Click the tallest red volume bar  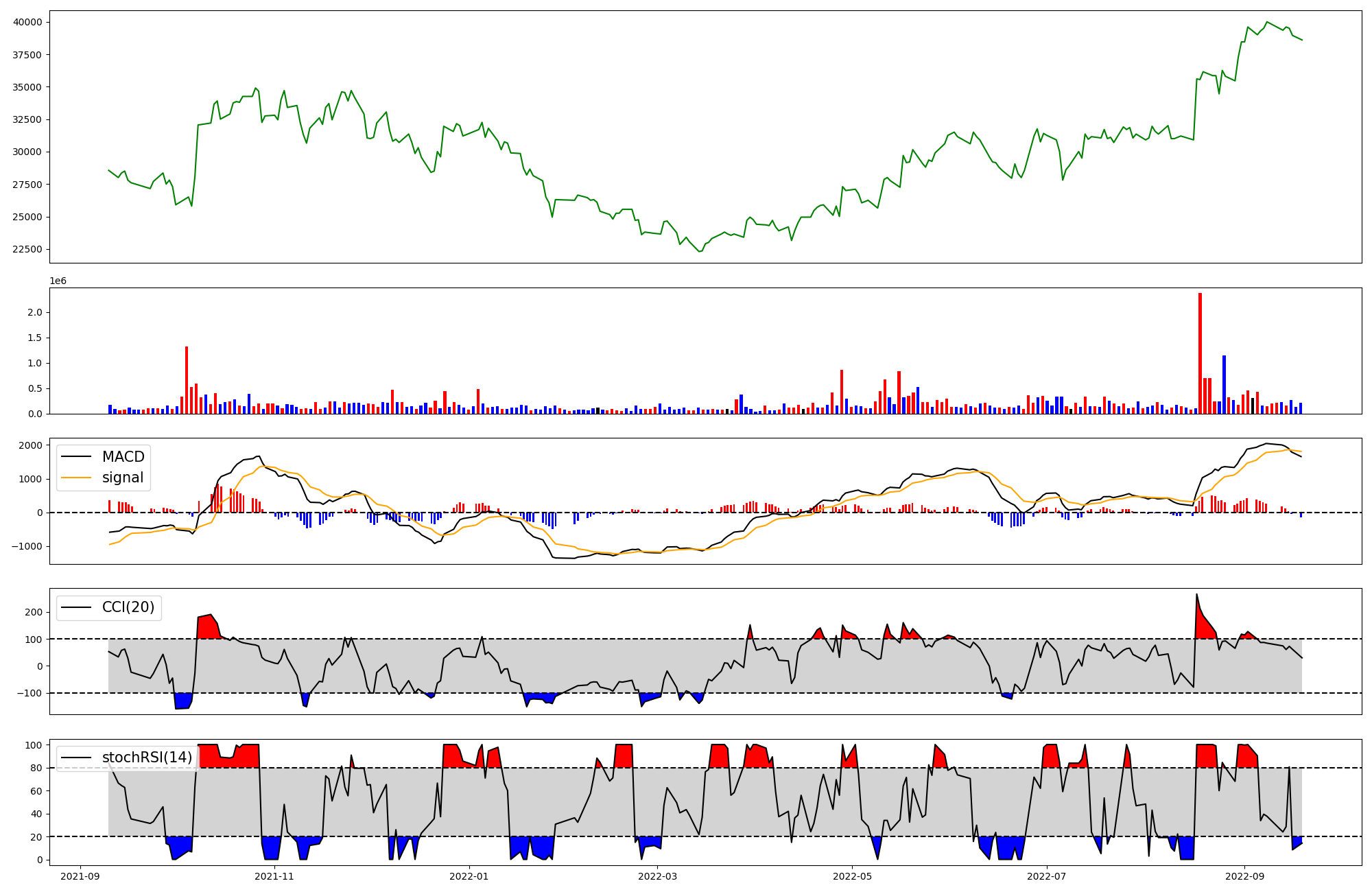click(x=1200, y=353)
